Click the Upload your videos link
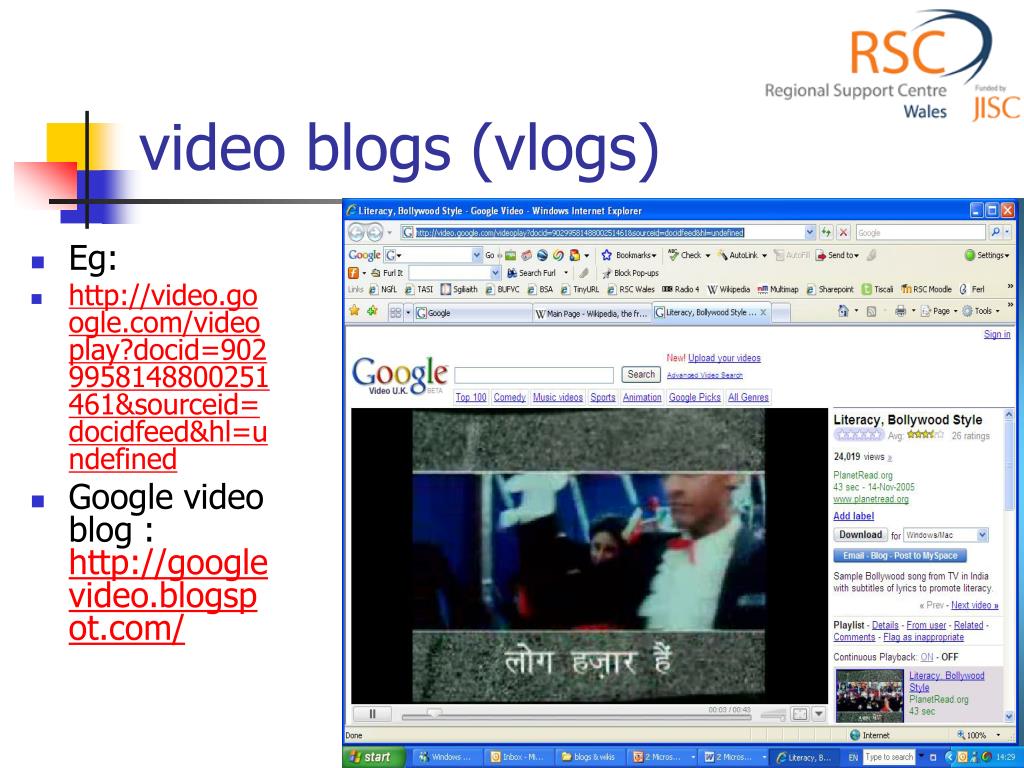 [724, 358]
